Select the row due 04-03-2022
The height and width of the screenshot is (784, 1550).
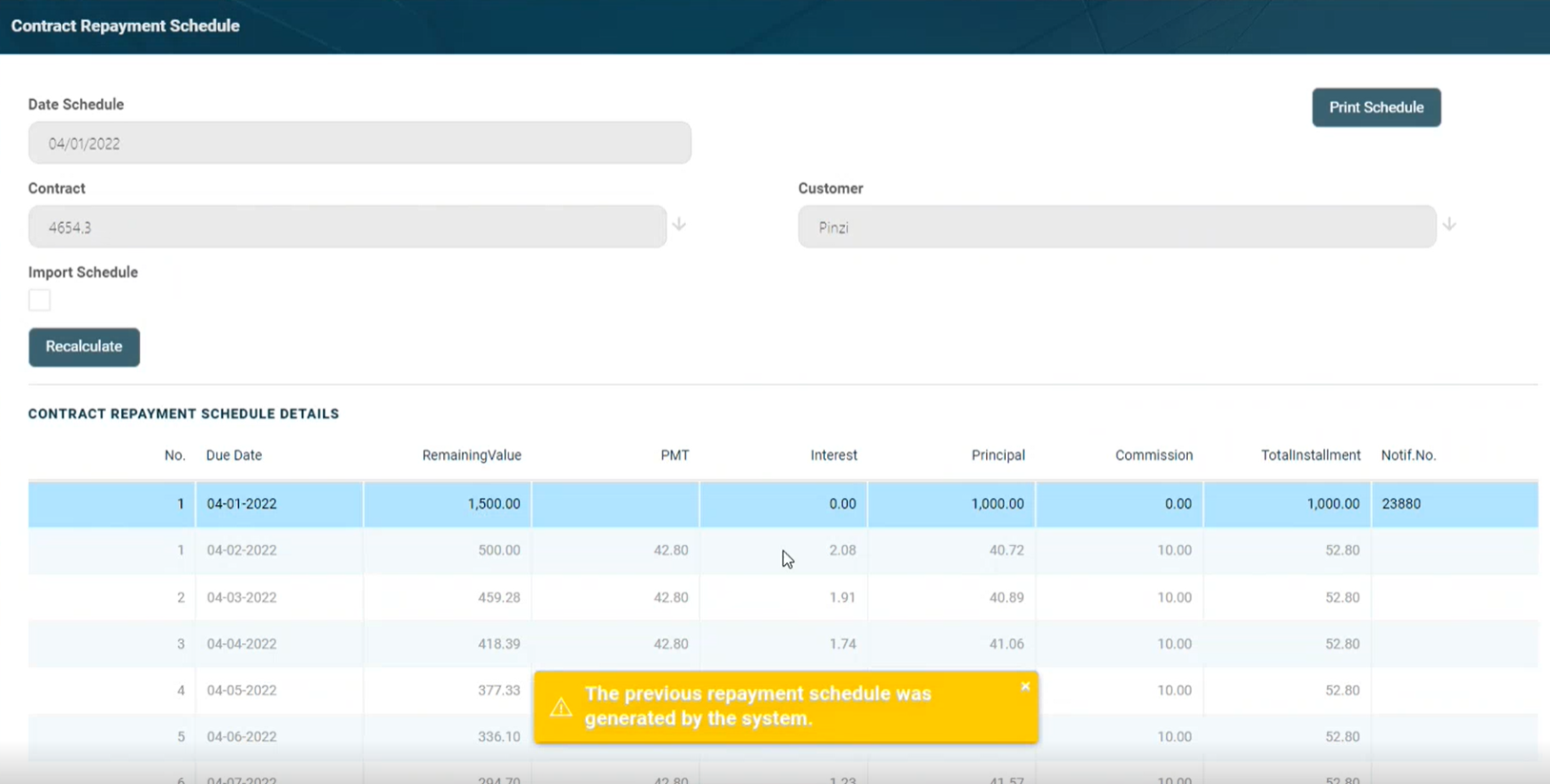[781, 597]
